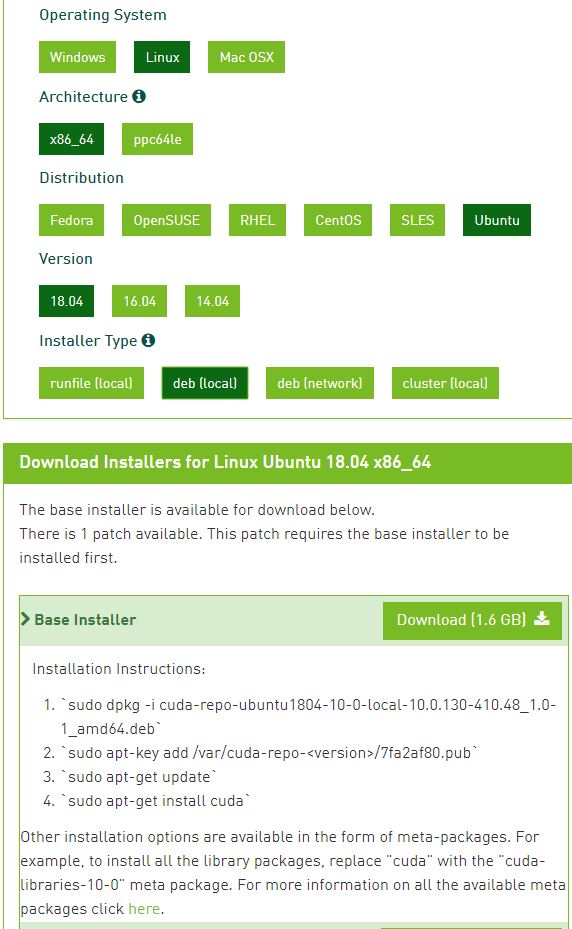Choose the OpenSUSE distribution

tap(167, 220)
